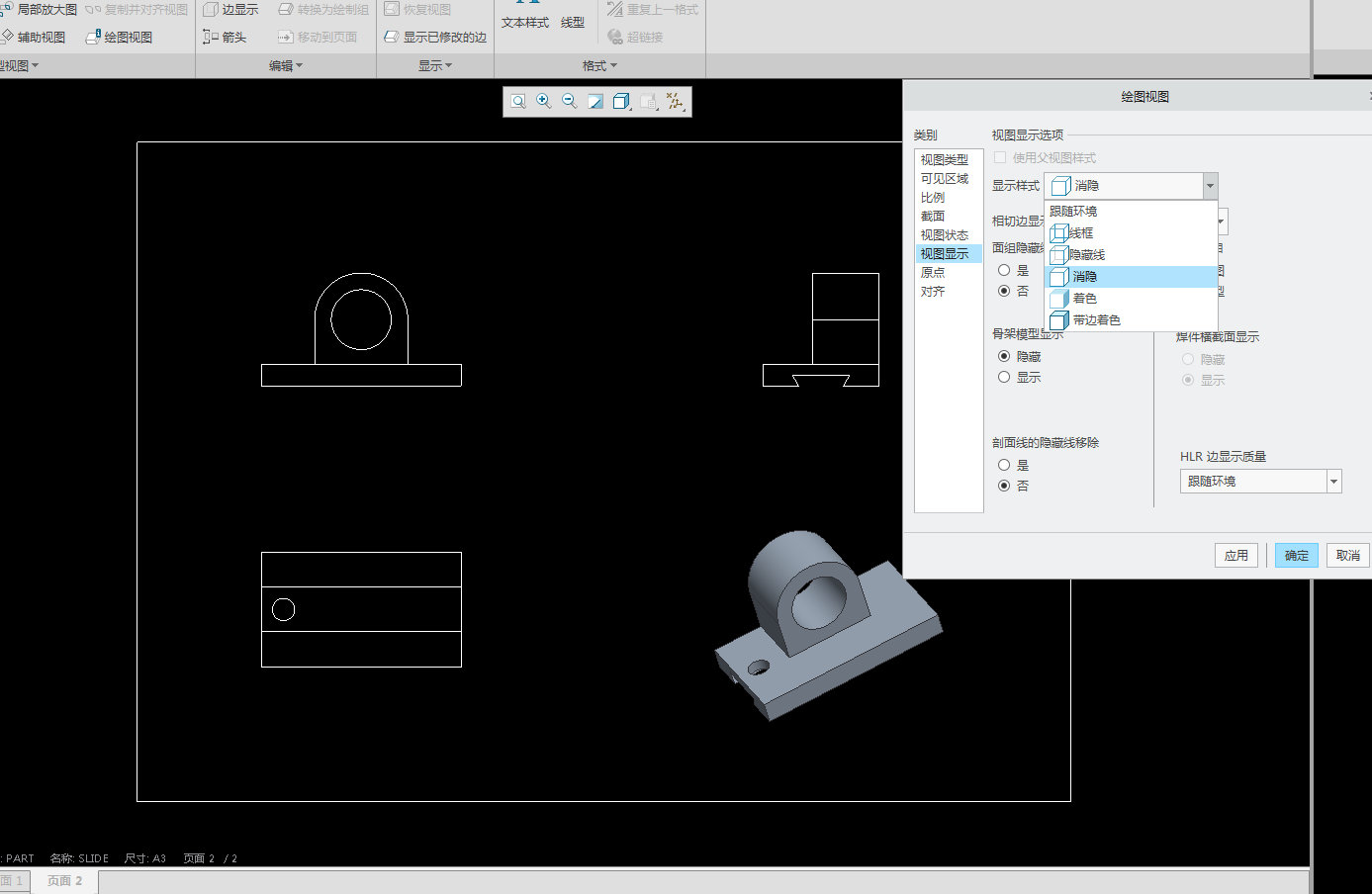The image size is (1372, 894).
Task: Open the display style cube icon
Action: (621, 102)
